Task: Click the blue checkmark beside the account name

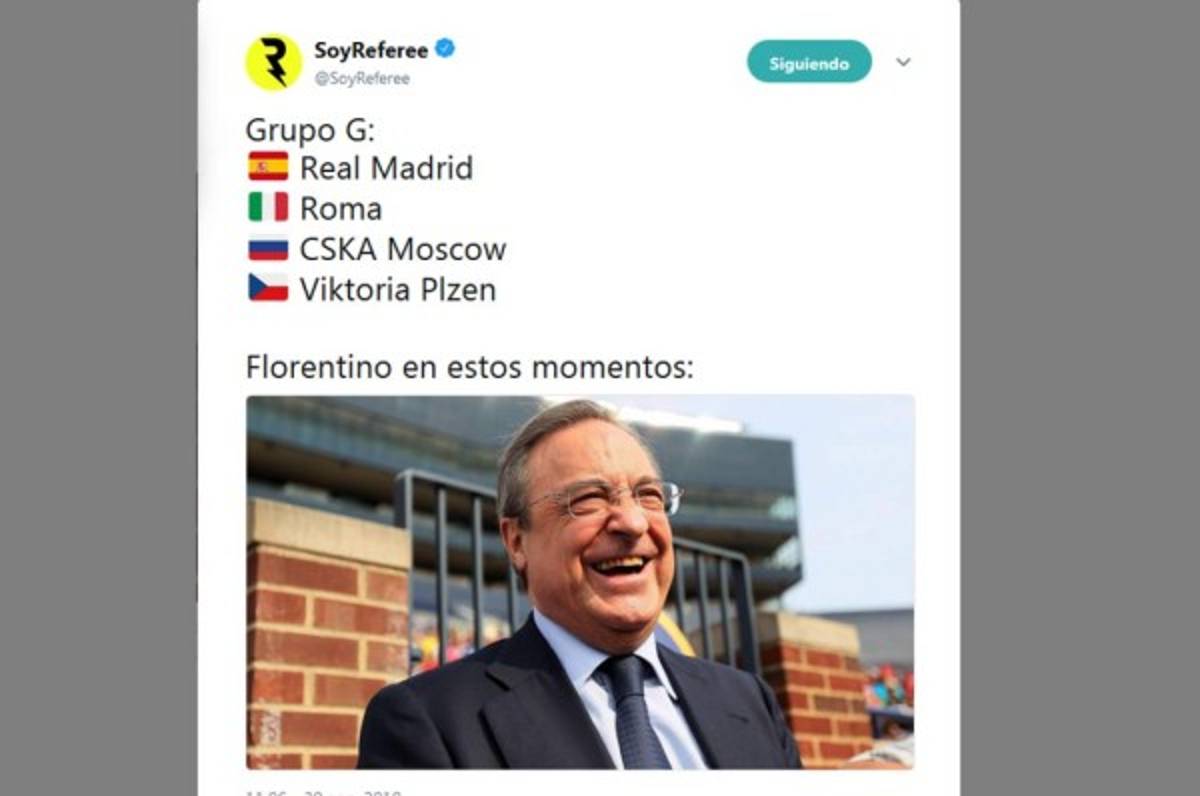Action: click(446, 45)
